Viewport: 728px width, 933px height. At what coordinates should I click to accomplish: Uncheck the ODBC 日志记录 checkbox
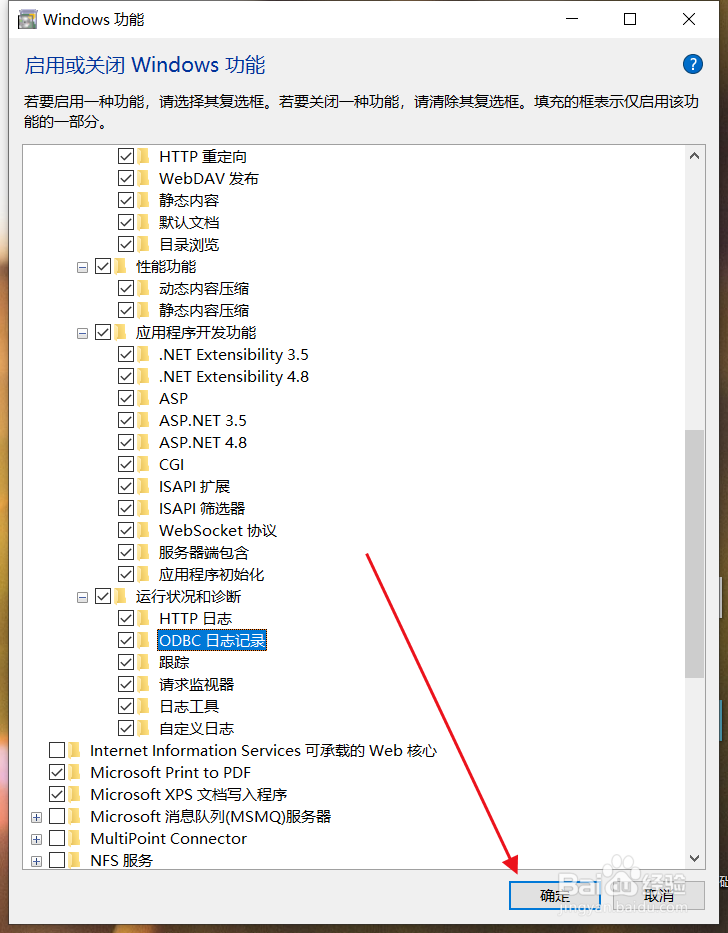[126, 640]
